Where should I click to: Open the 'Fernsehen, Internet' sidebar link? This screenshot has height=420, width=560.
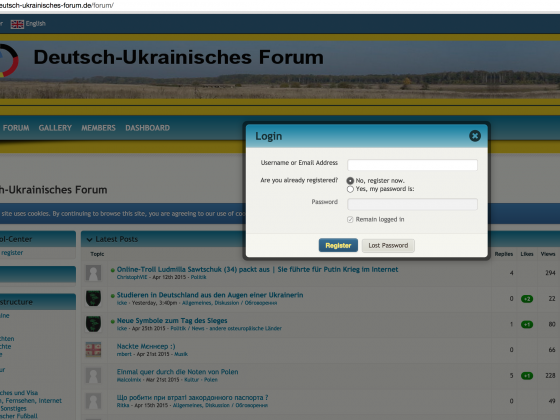coord(34,401)
